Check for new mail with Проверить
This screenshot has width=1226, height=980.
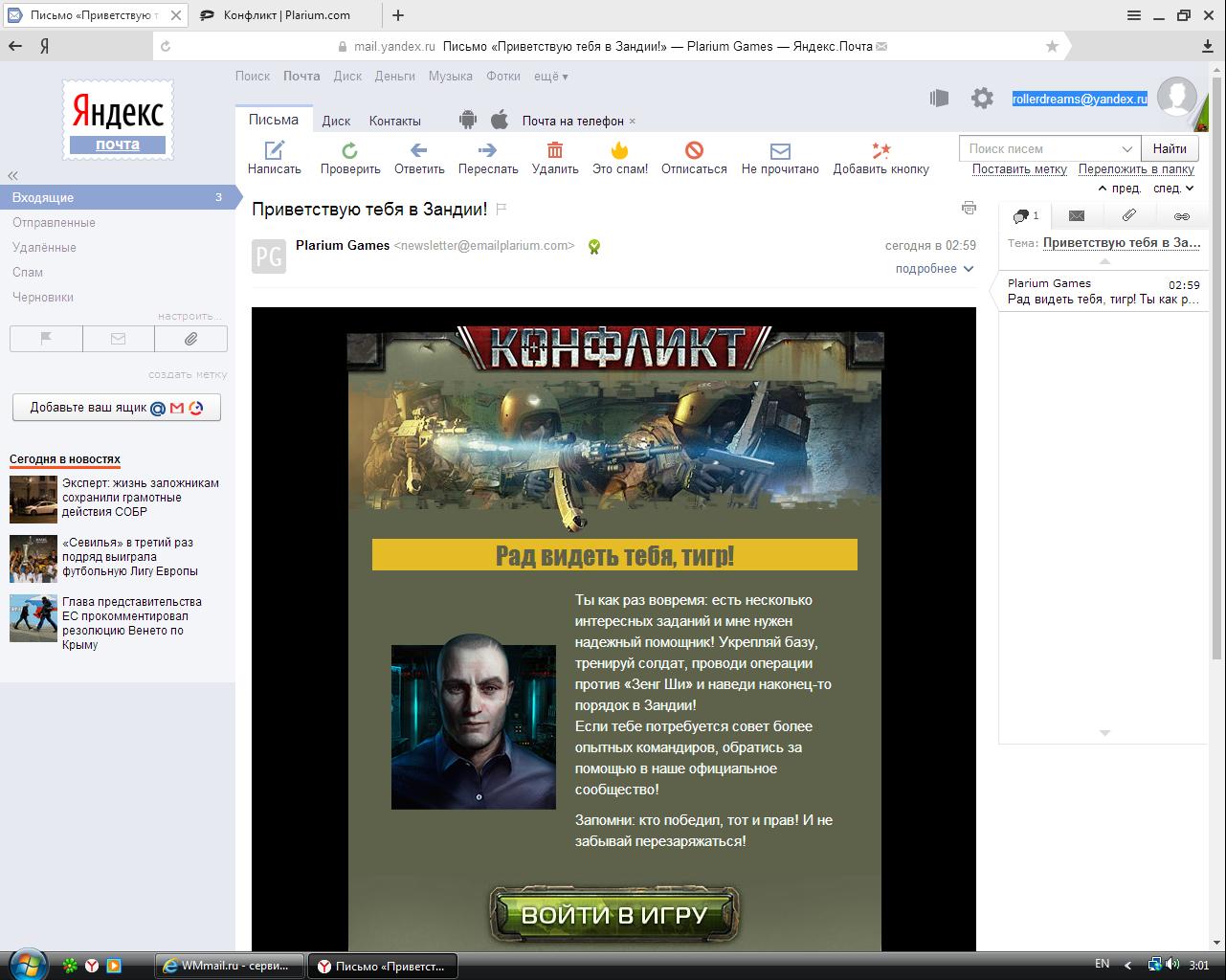(350, 158)
